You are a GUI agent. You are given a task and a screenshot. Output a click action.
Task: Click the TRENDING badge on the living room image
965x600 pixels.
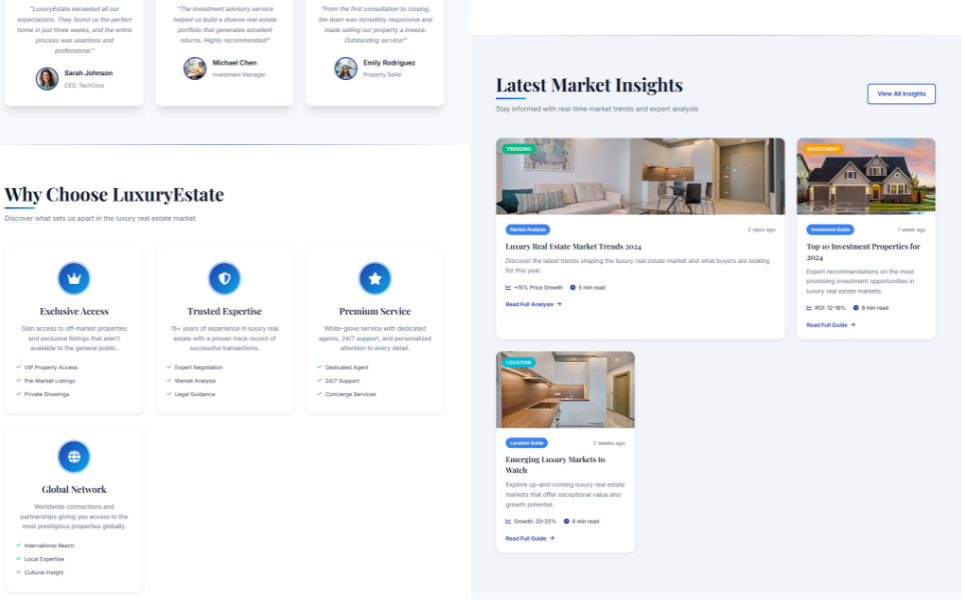point(519,149)
